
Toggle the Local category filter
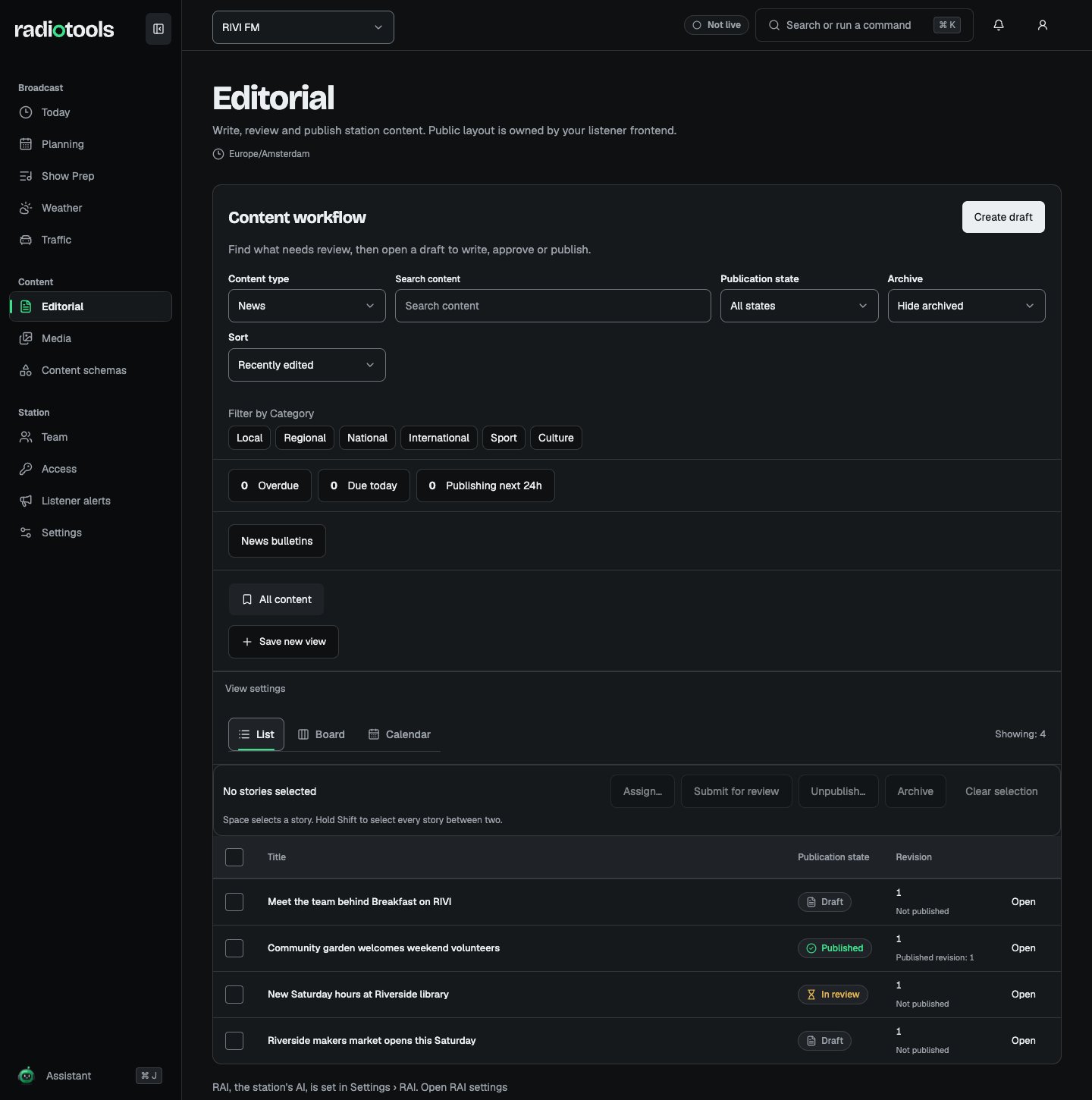point(249,438)
